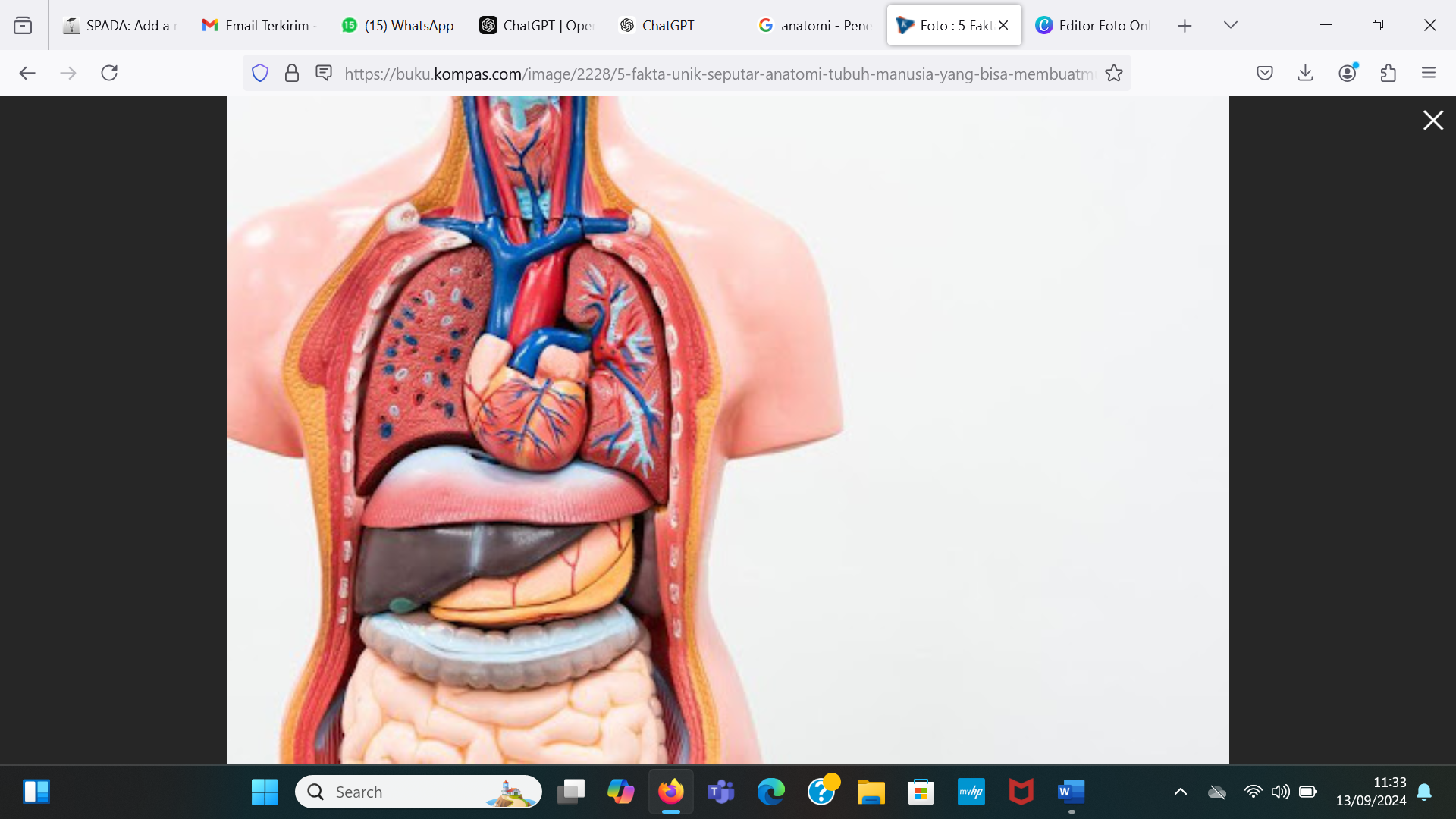Open Wi-Fi network settings

[x=1253, y=792]
